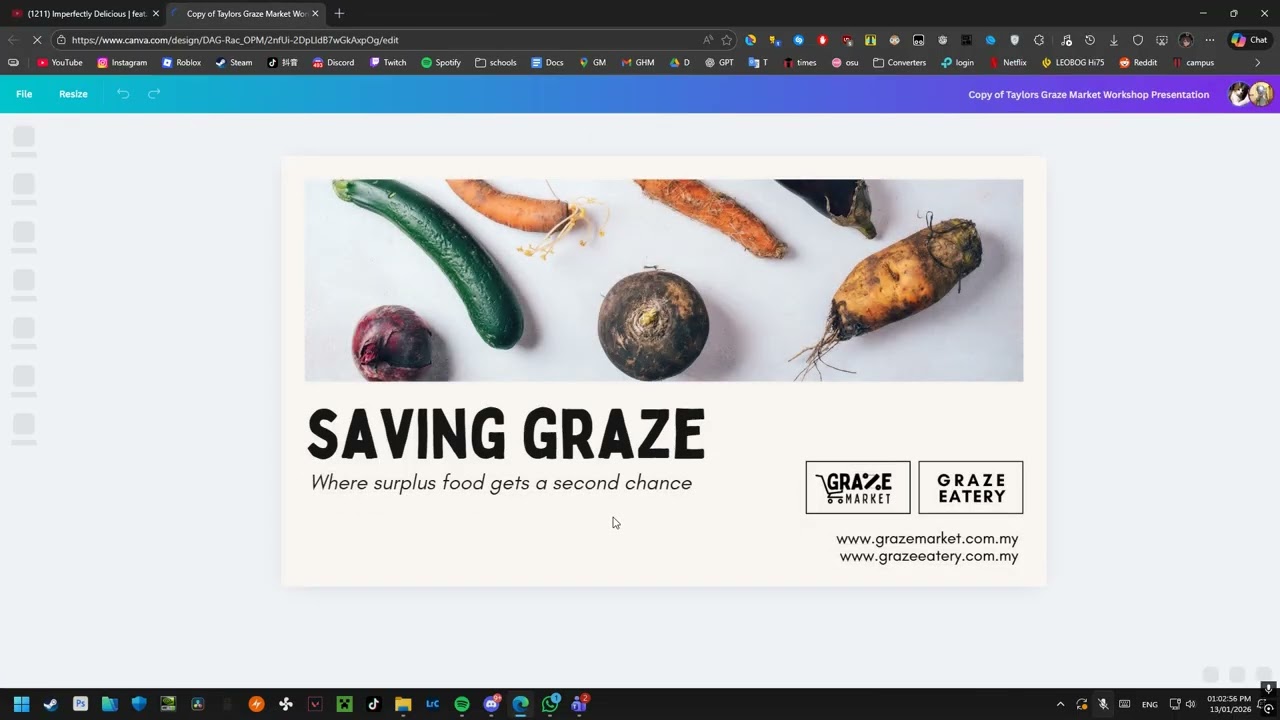The height and width of the screenshot is (720, 1280).
Task: Open browser history clock icon
Action: [1089, 40]
